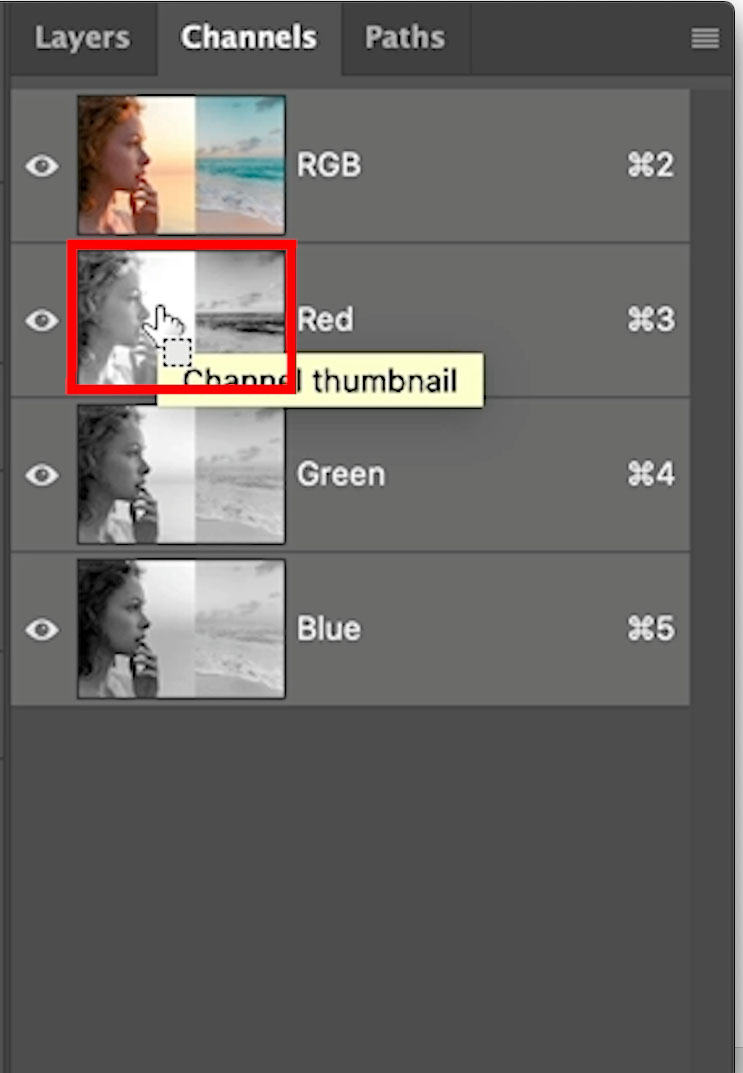The image size is (743, 1073).
Task: Click the Channel thumbnail tooltip
Action: coord(320,380)
